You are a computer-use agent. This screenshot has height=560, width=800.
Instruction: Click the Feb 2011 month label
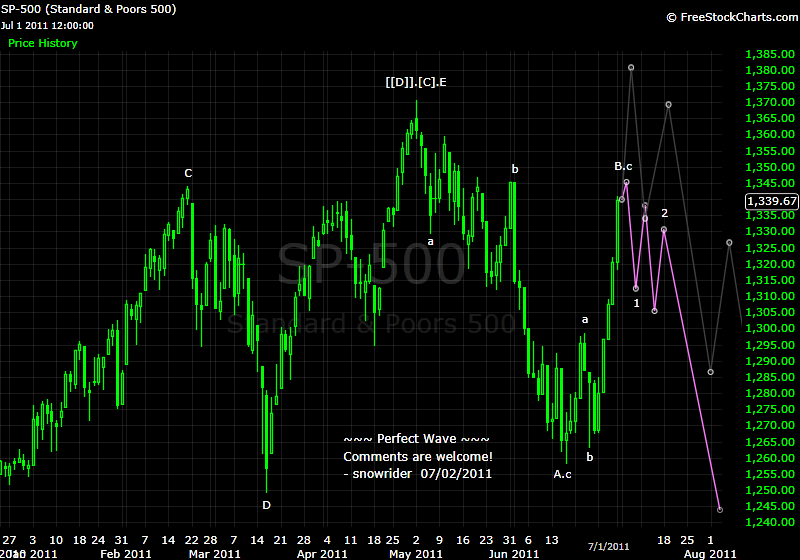[x=126, y=554]
